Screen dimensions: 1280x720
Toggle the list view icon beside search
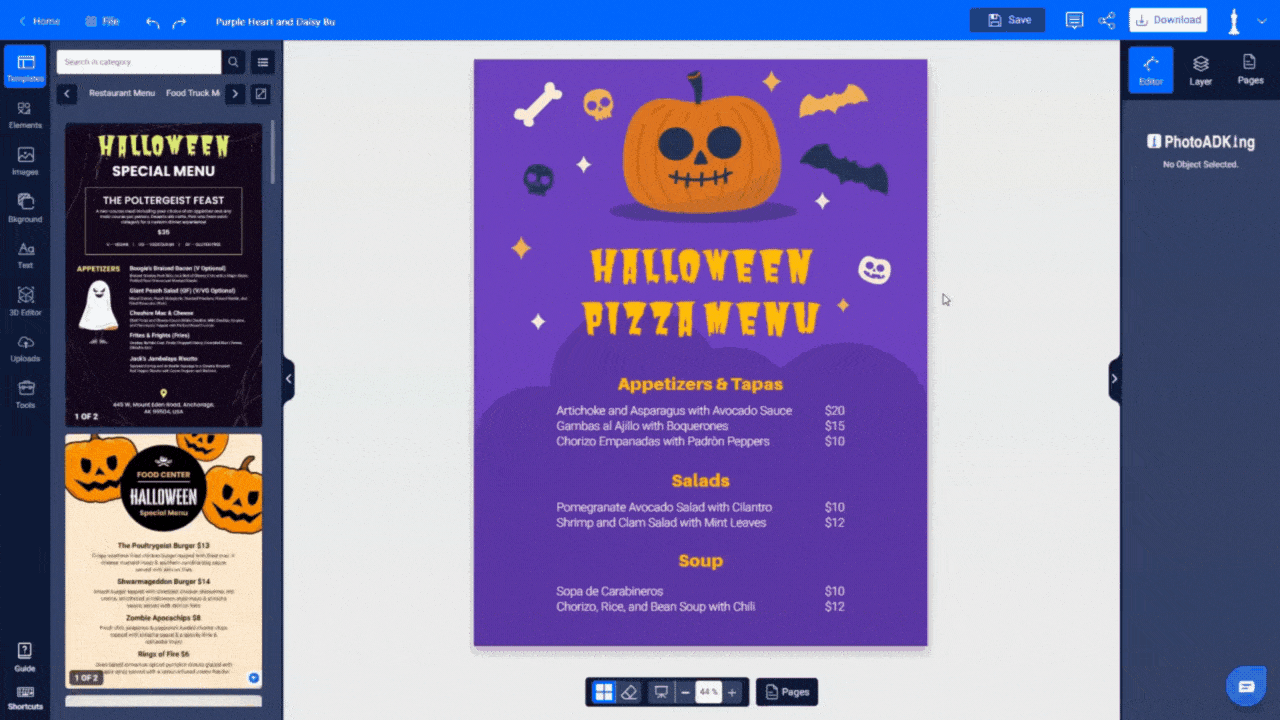pyautogui.click(x=263, y=62)
